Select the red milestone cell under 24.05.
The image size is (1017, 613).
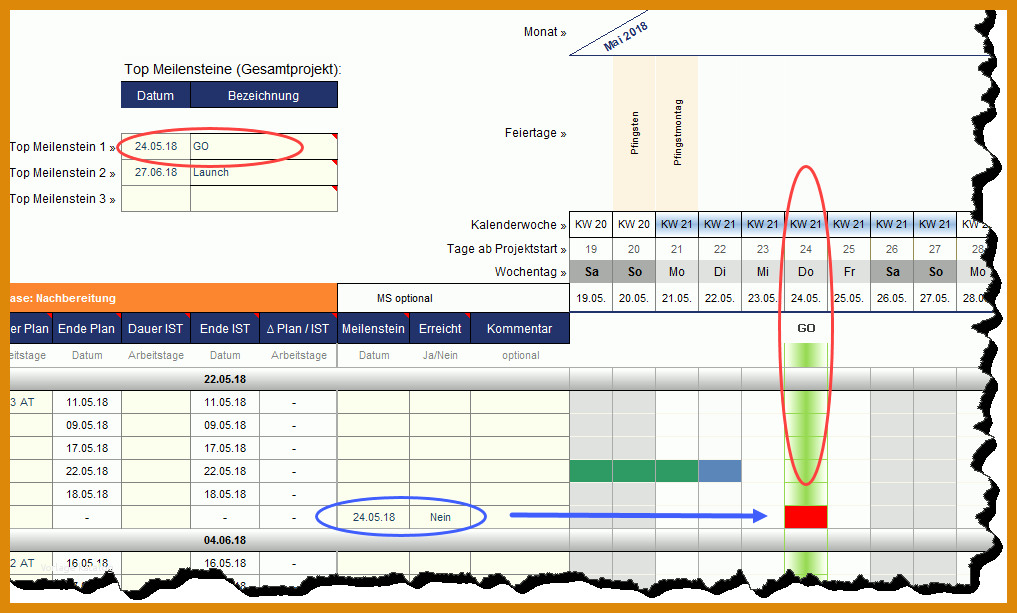coord(806,517)
